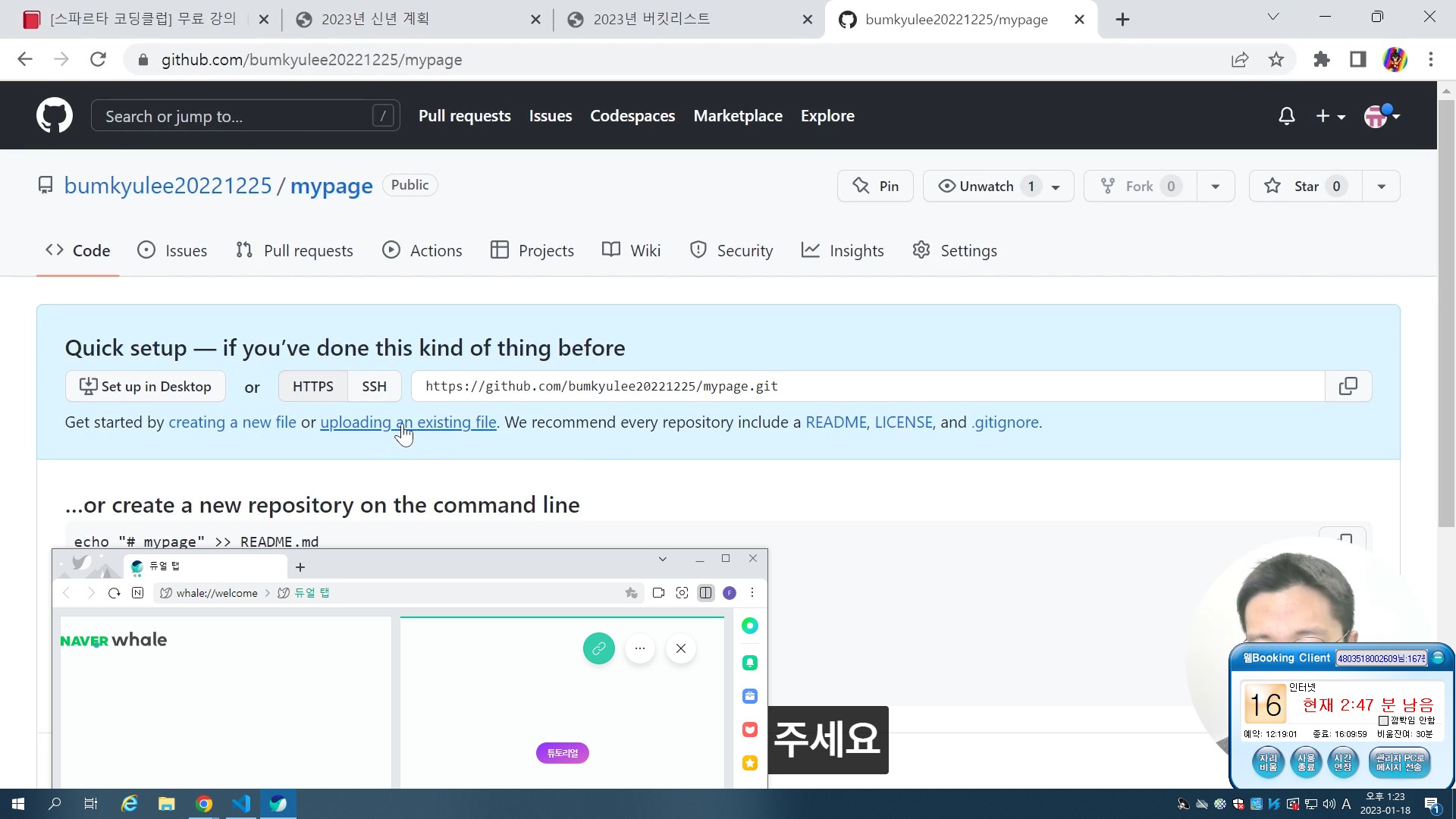Open Whale browser three-dot menu
This screenshot has height=819, width=1456.
click(752, 593)
